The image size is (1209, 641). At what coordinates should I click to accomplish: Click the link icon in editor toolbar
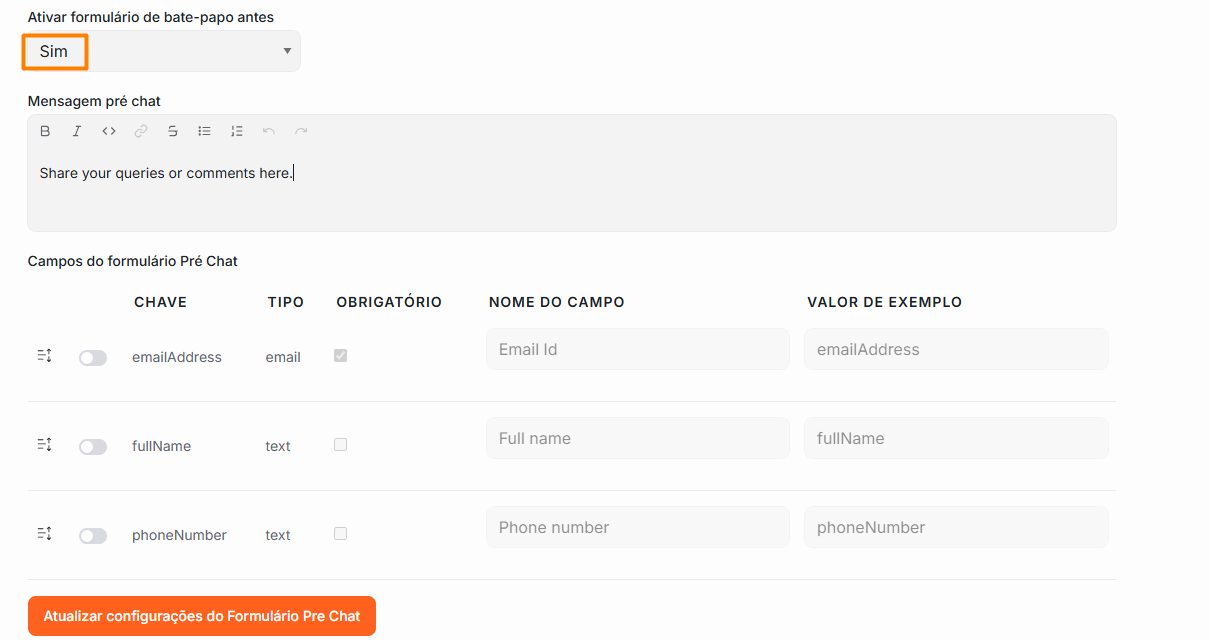(141, 131)
